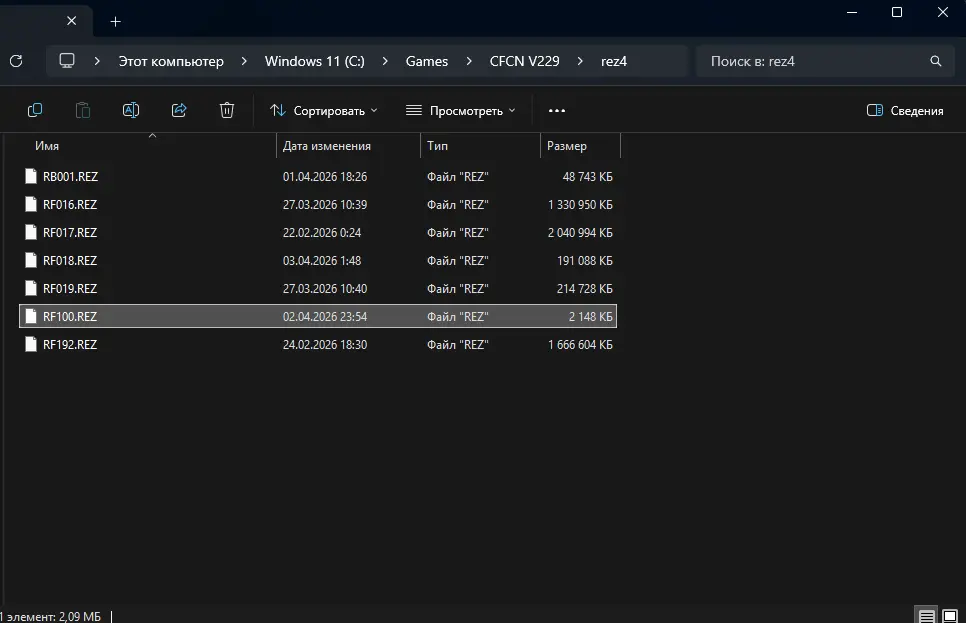The width and height of the screenshot is (966, 623).
Task: Go to Windows 11 (C:) breadcrumb
Action: click(315, 61)
